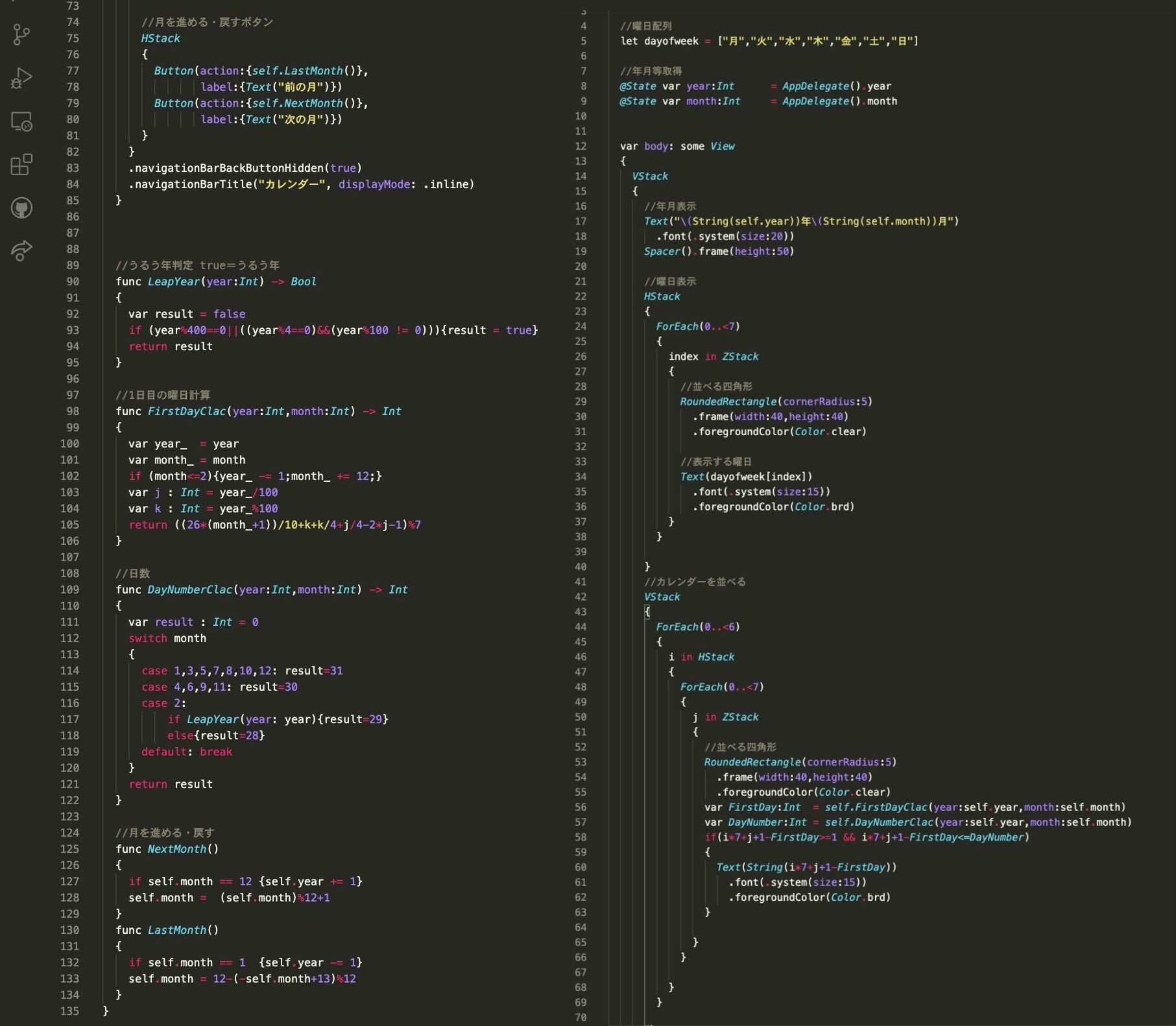Click the "前の月" button label string
The height and width of the screenshot is (1026, 1176).
(300, 87)
